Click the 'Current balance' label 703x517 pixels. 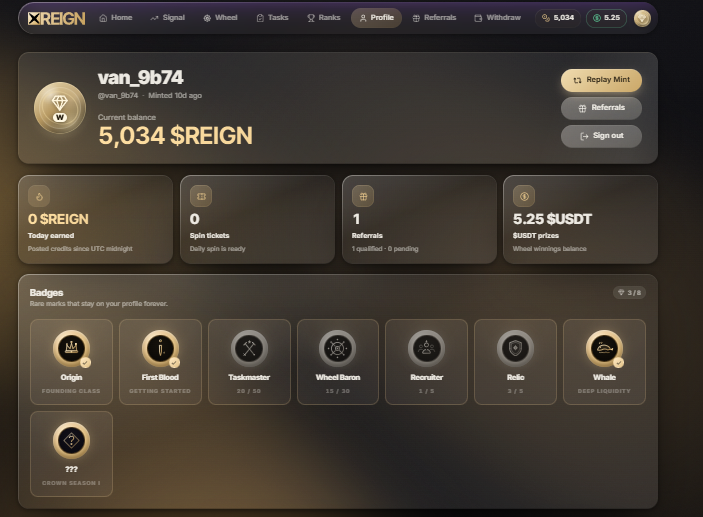pos(127,117)
